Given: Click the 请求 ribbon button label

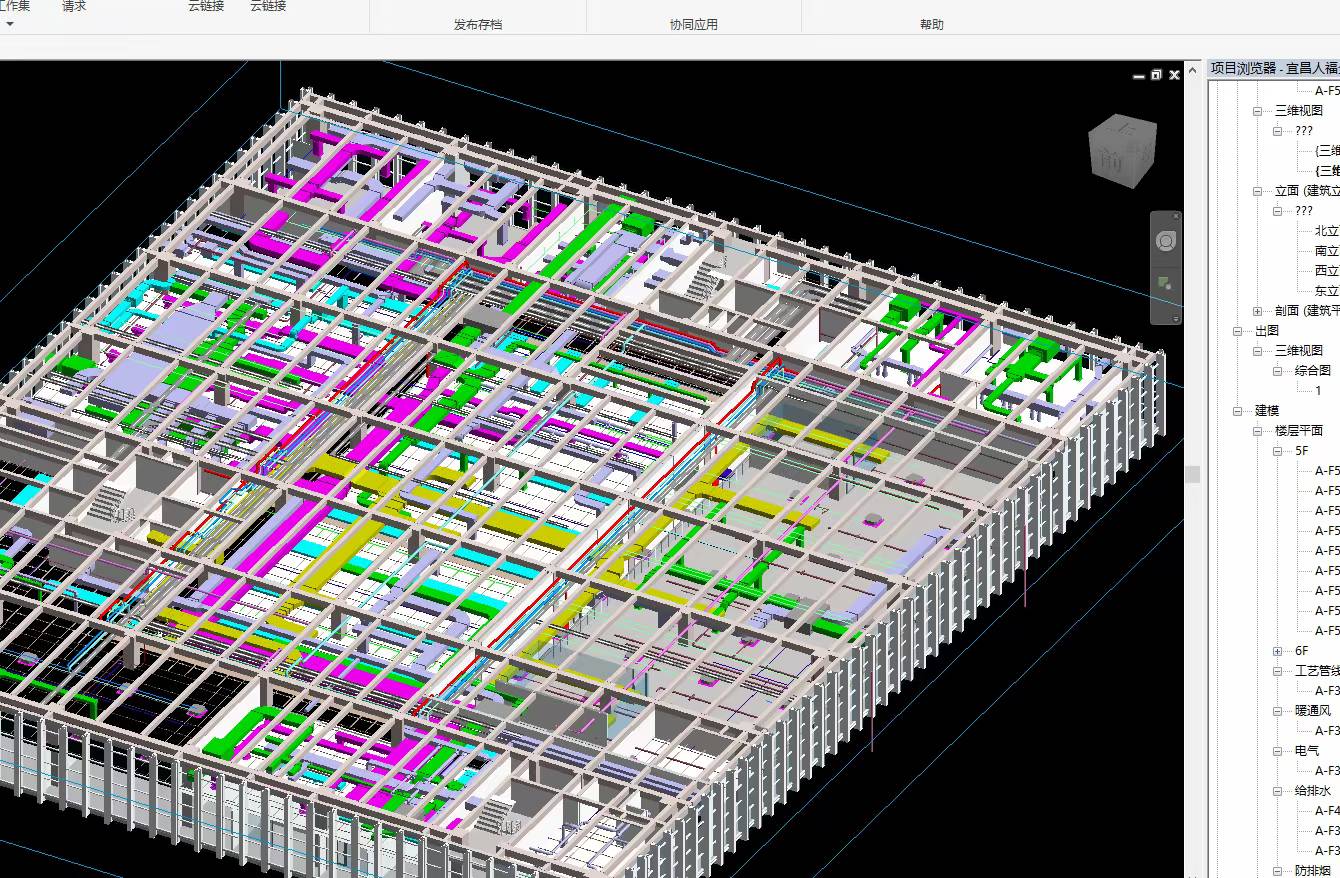Looking at the screenshot, I should [74, 6].
